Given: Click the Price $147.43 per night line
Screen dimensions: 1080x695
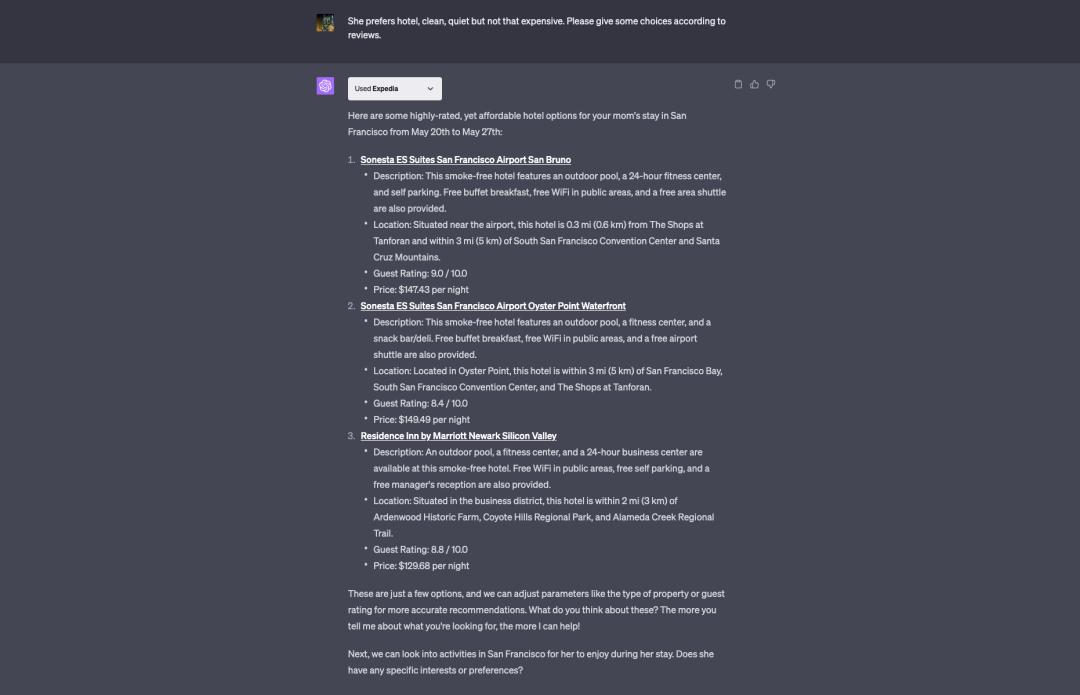Looking at the screenshot, I should [421, 289].
